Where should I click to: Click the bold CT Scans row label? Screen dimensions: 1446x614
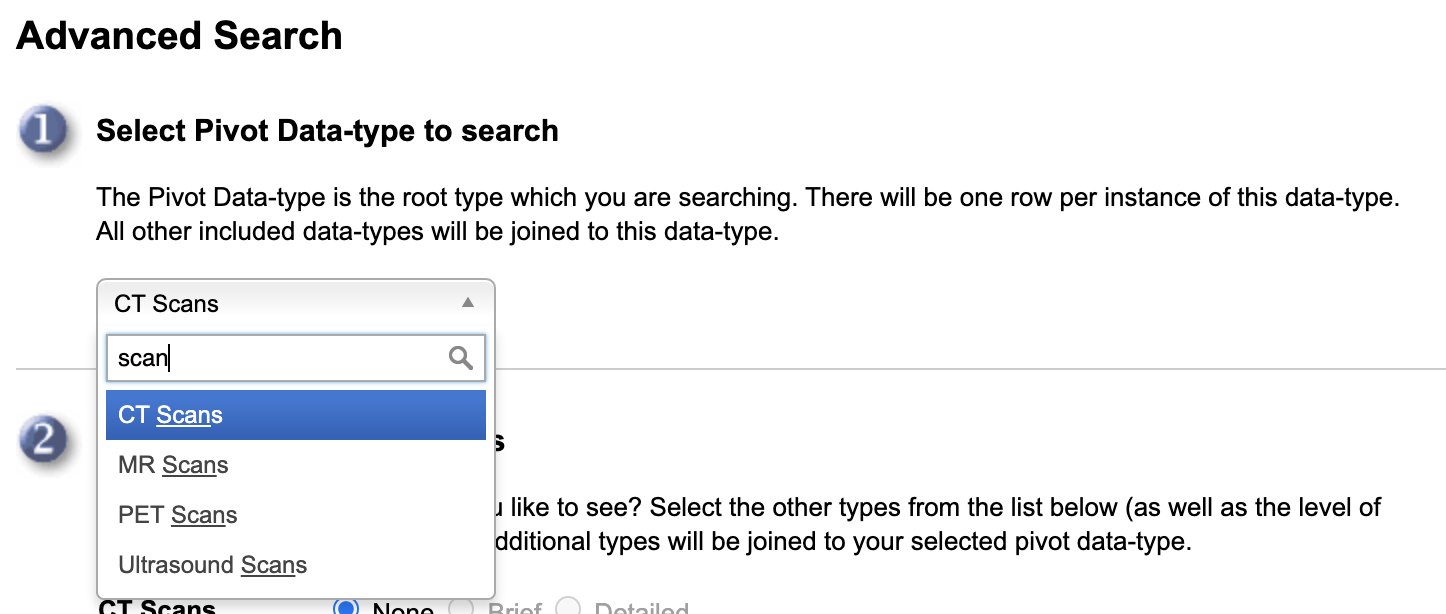pos(157,607)
